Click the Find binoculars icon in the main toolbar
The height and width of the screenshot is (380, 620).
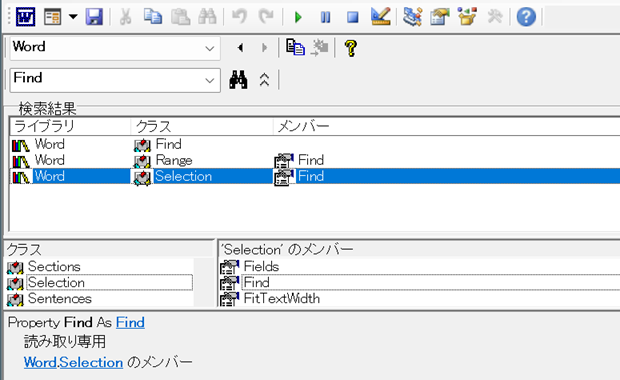(207, 17)
